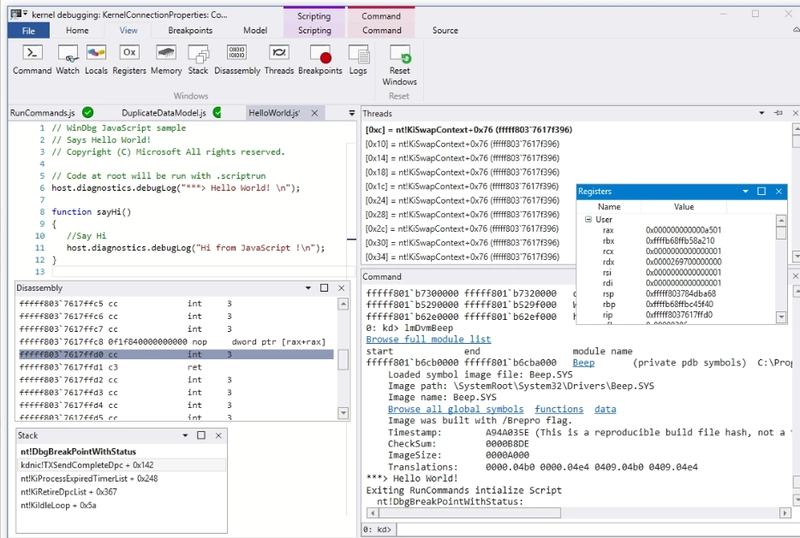The image size is (800, 538).
Task: Show the Threads window from ribbon
Action: coord(279,60)
